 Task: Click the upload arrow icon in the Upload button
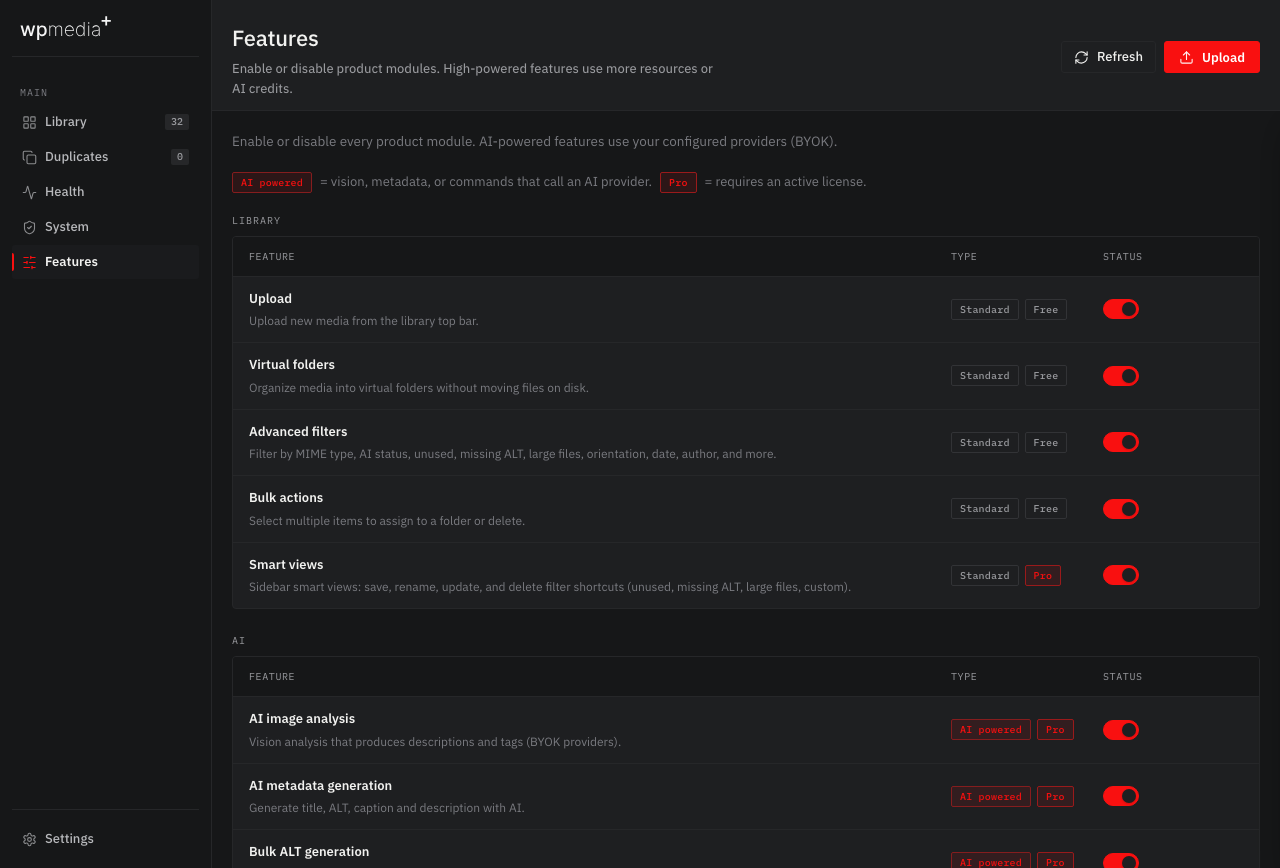[x=1186, y=57]
